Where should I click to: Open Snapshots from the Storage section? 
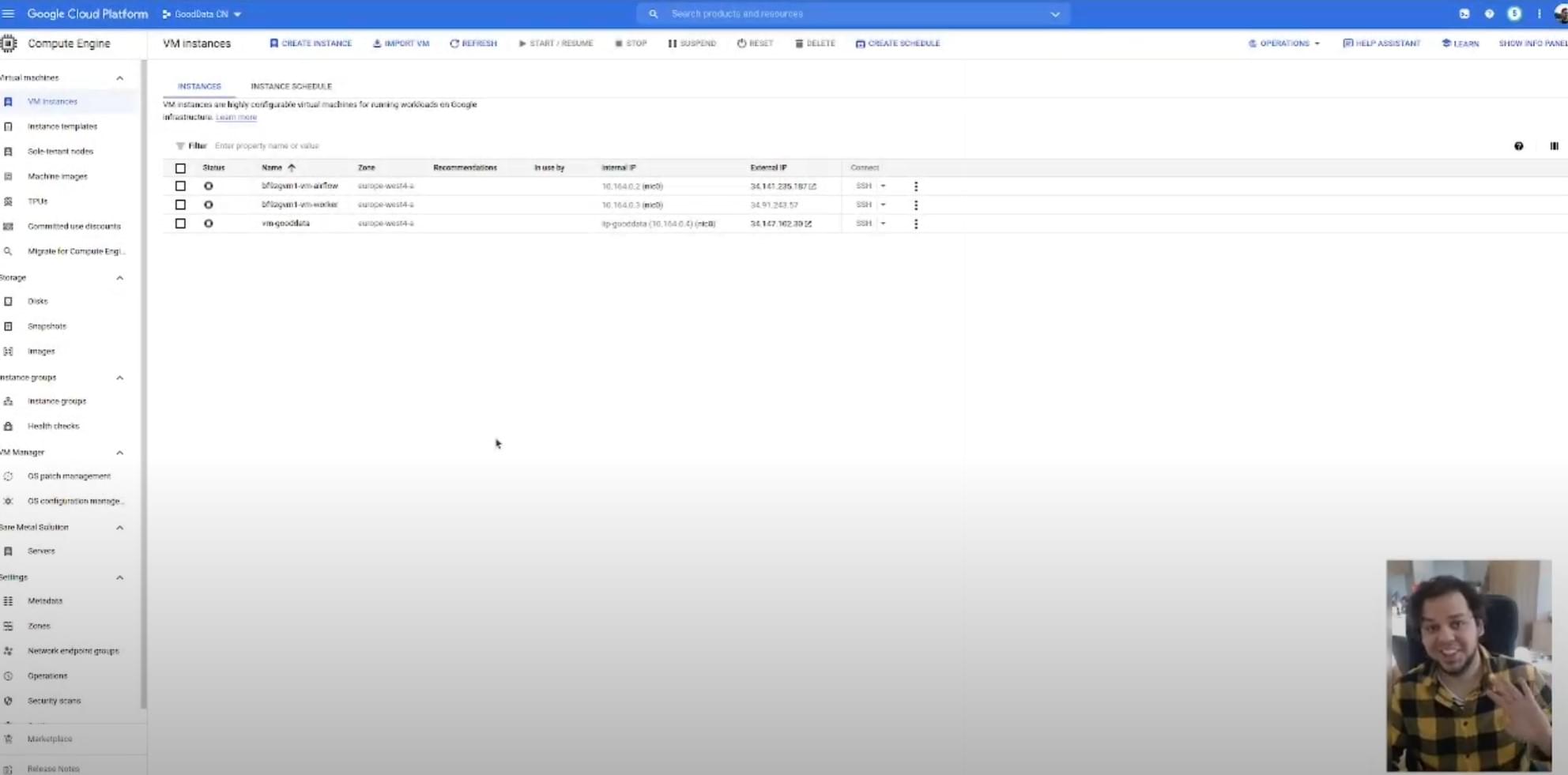[46, 325]
